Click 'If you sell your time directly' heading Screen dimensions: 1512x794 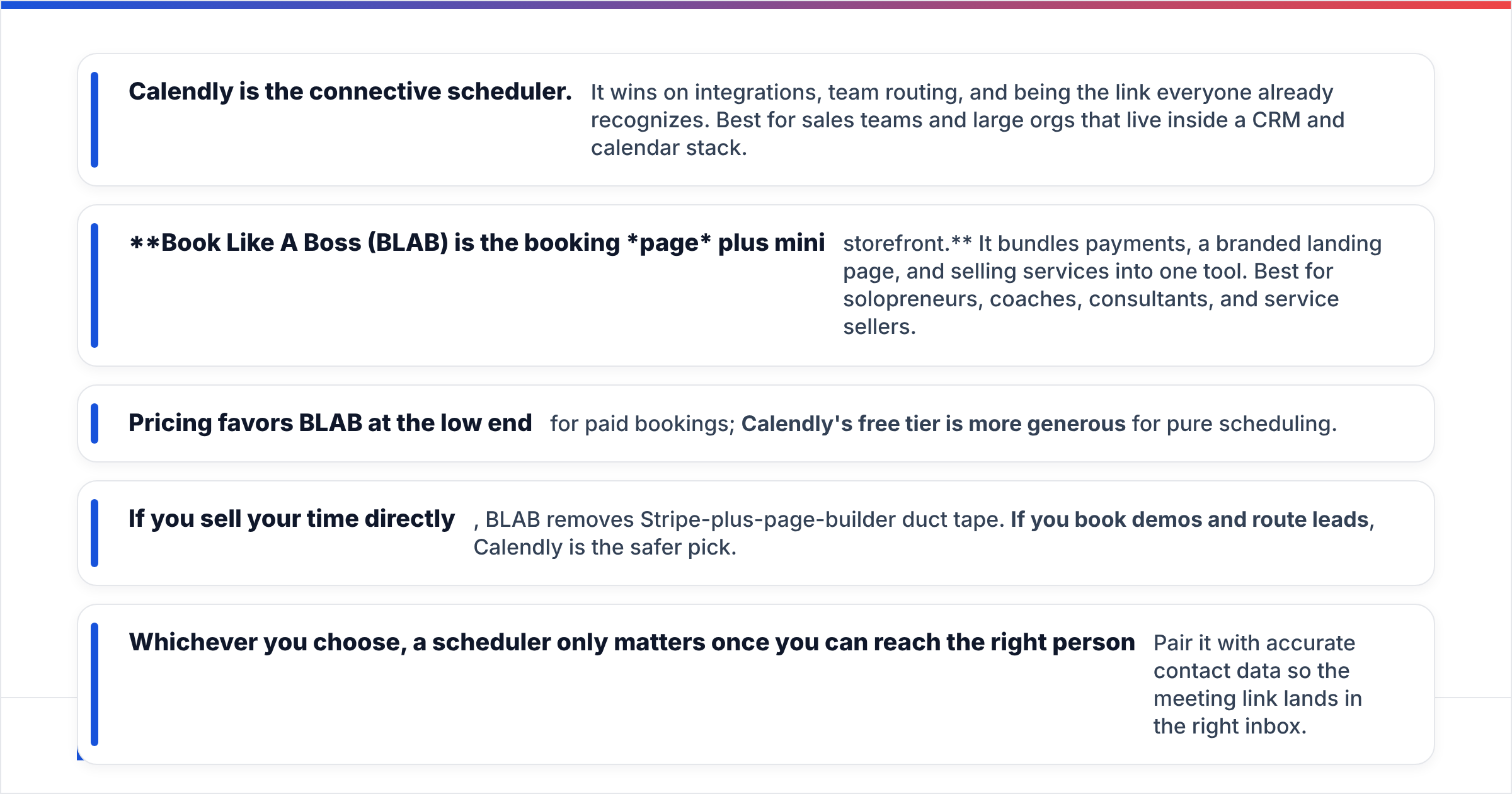coord(292,519)
